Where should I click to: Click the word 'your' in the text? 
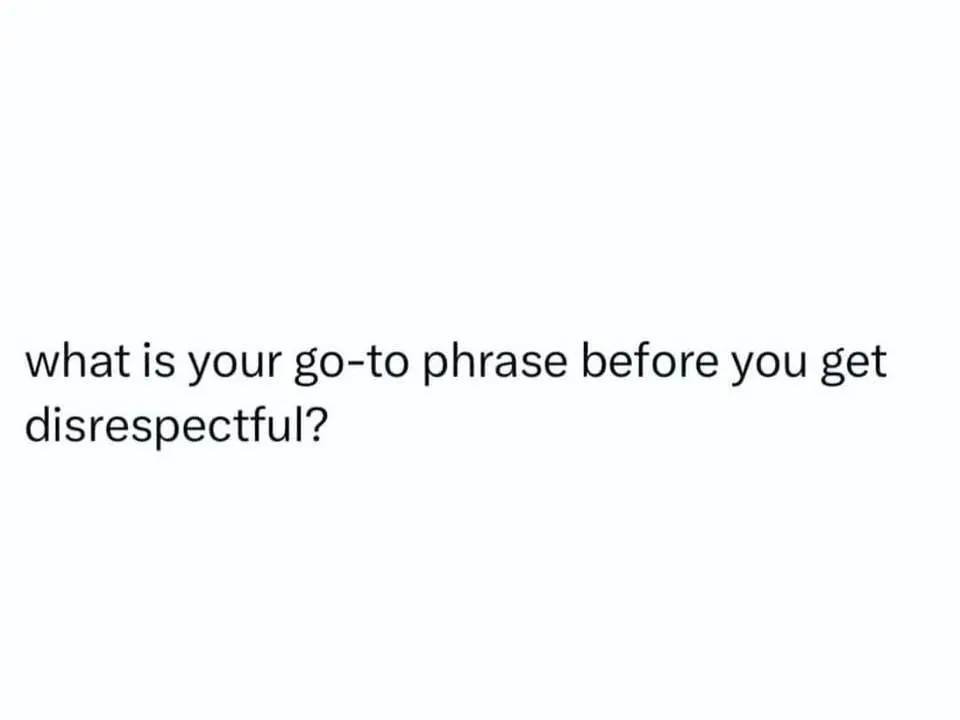[233, 366]
